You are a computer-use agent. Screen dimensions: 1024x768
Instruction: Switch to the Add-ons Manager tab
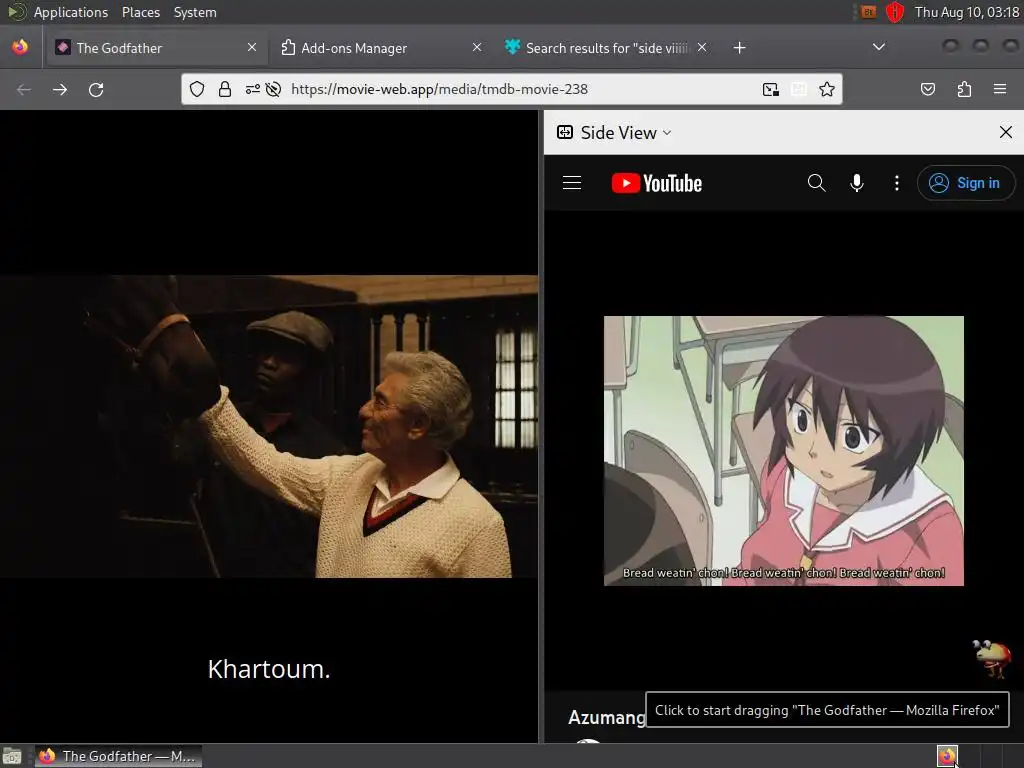coord(382,48)
